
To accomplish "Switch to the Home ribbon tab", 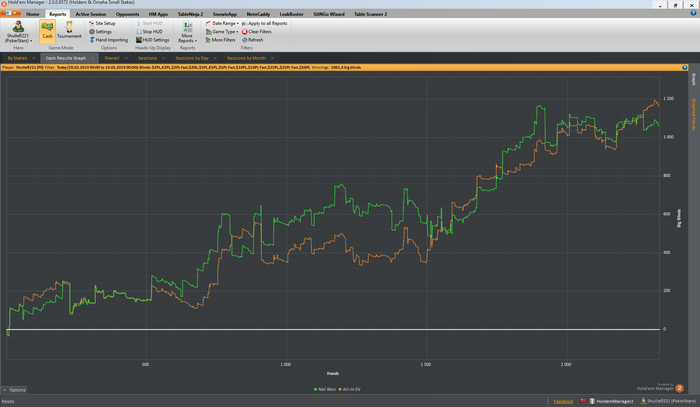I will 33,14.
